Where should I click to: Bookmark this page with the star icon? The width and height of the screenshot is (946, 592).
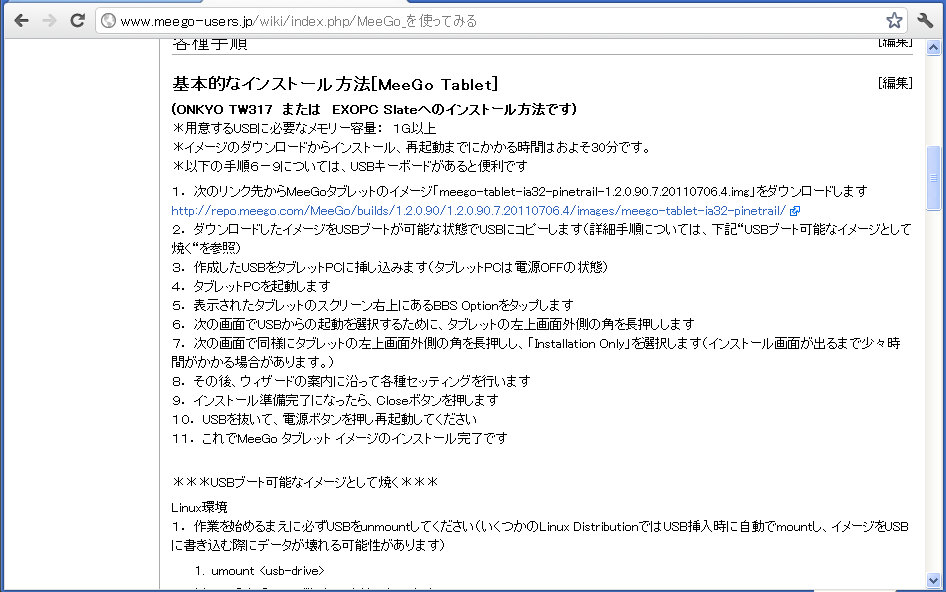click(894, 20)
